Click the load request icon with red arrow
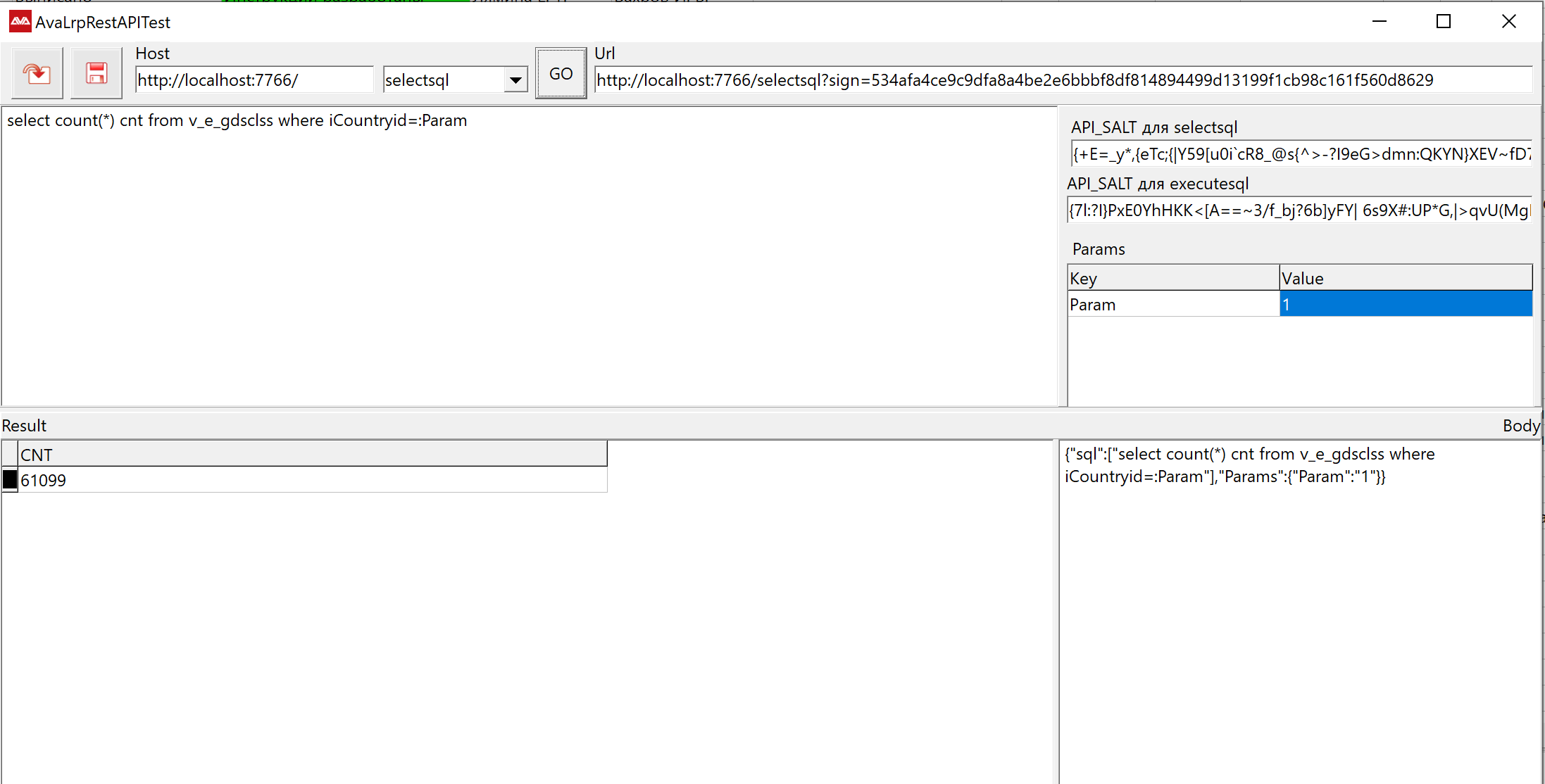Image resolution: width=1545 pixels, height=784 pixels. tap(37, 73)
